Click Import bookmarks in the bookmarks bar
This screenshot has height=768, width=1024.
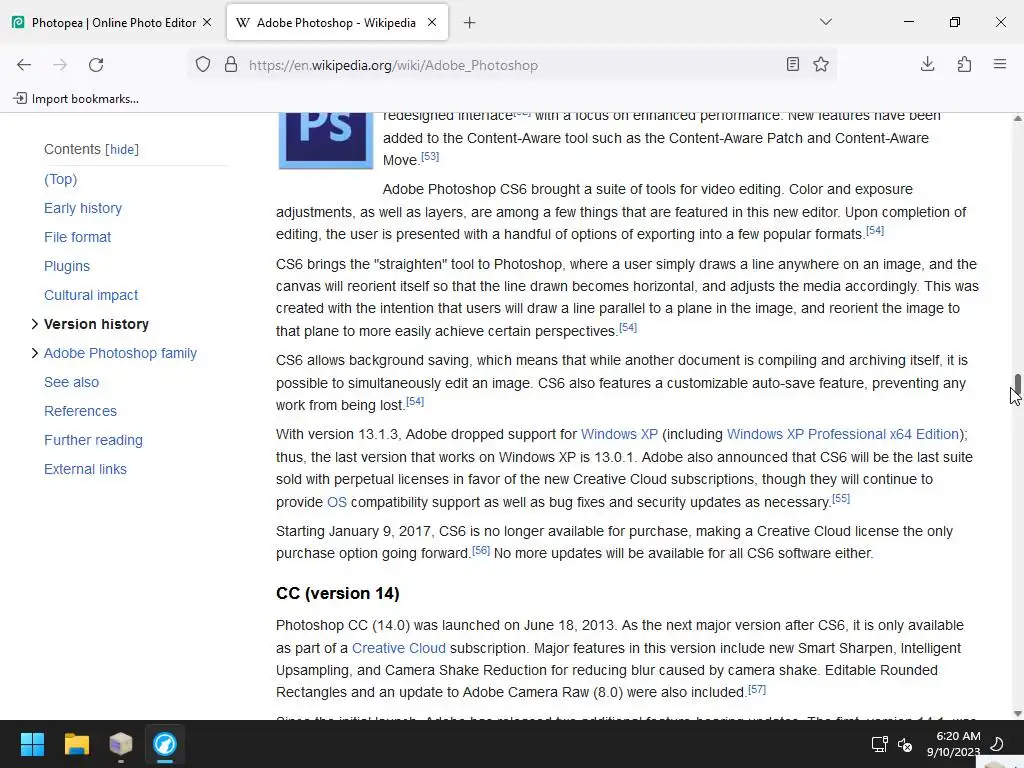(x=76, y=99)
